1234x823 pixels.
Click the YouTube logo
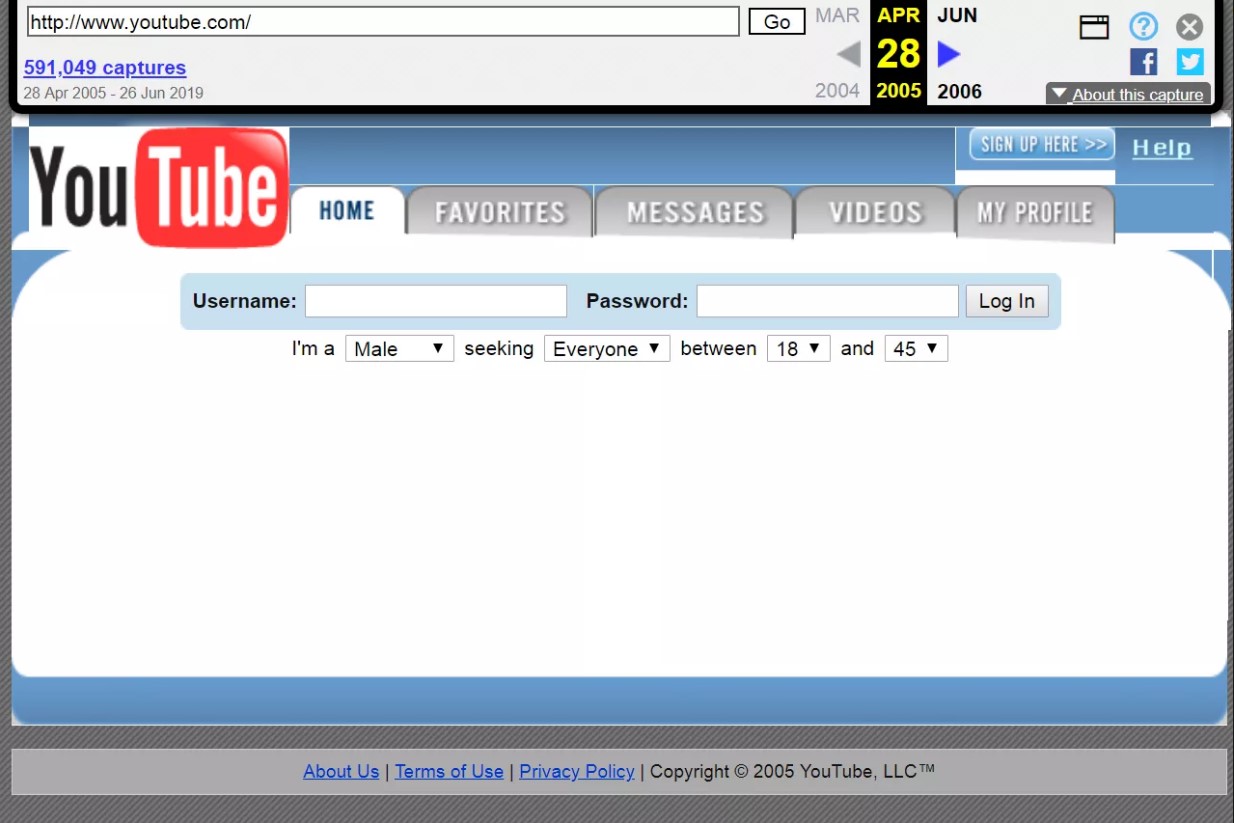pyautogui.click(x=159, y=188)
